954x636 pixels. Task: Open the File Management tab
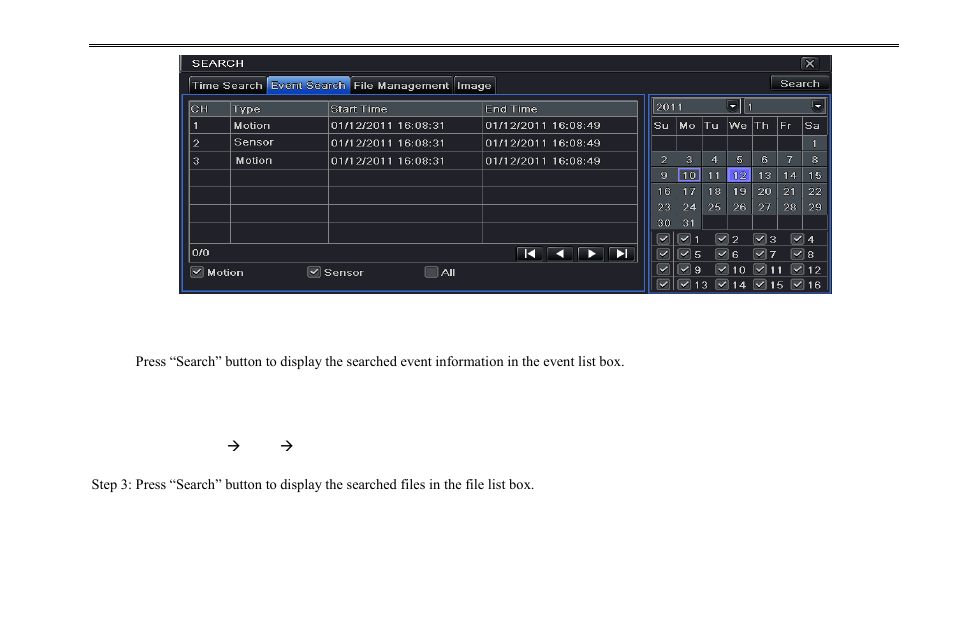401,85
